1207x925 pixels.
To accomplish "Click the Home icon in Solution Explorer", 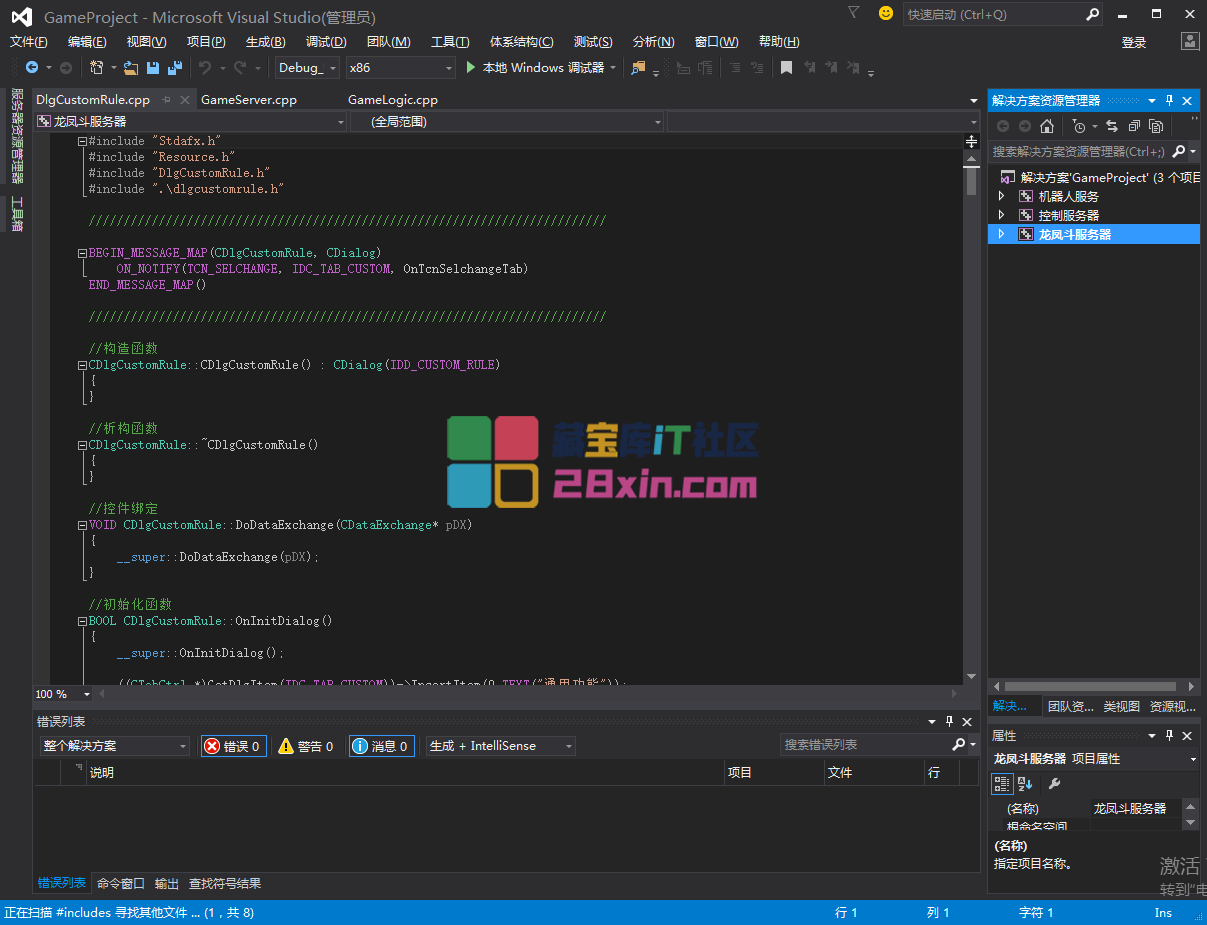I will pyautogui.click(x=1047, y=126).
